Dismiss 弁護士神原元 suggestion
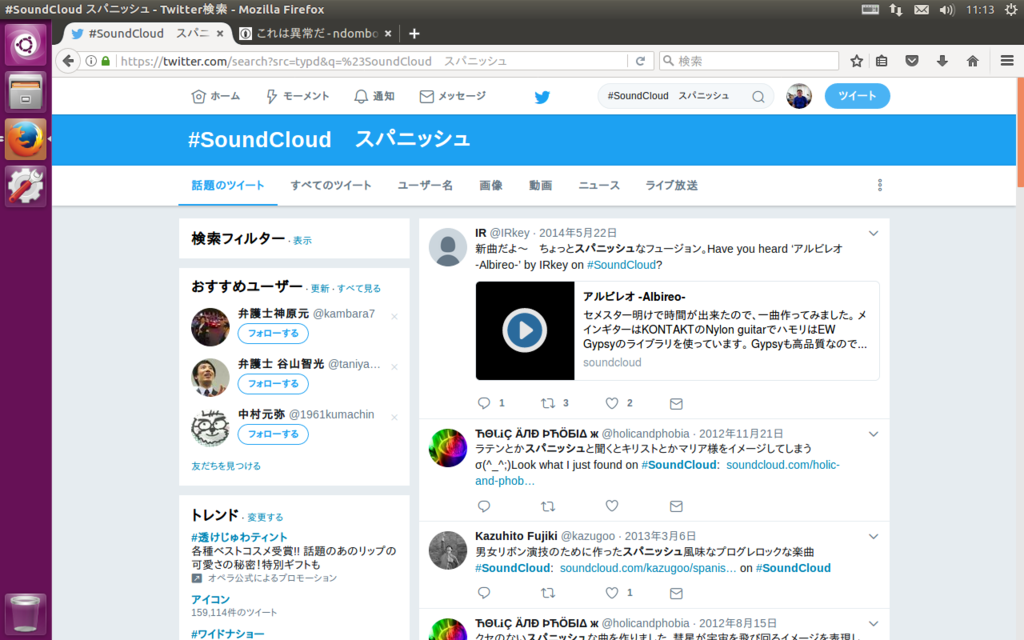Screen dimensions: 1024x640 pos(394,317)
